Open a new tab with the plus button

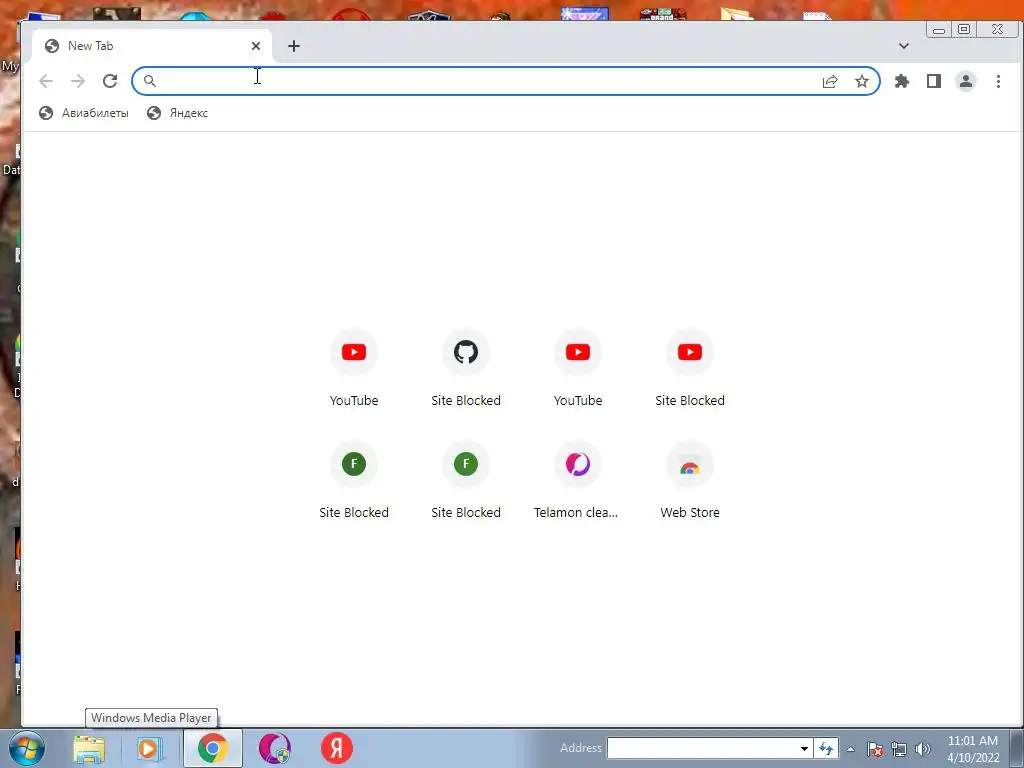pos(294,46)
